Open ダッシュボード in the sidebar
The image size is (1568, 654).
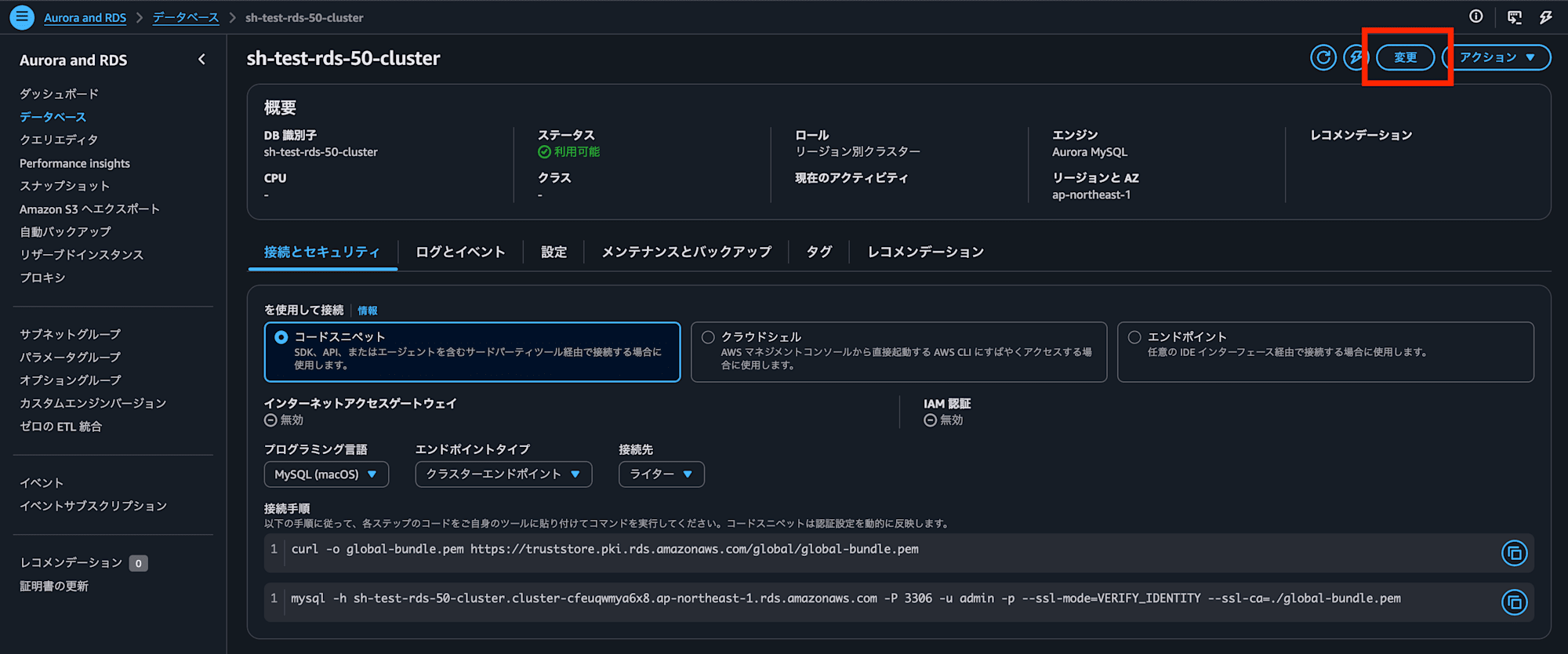(60, 94)
